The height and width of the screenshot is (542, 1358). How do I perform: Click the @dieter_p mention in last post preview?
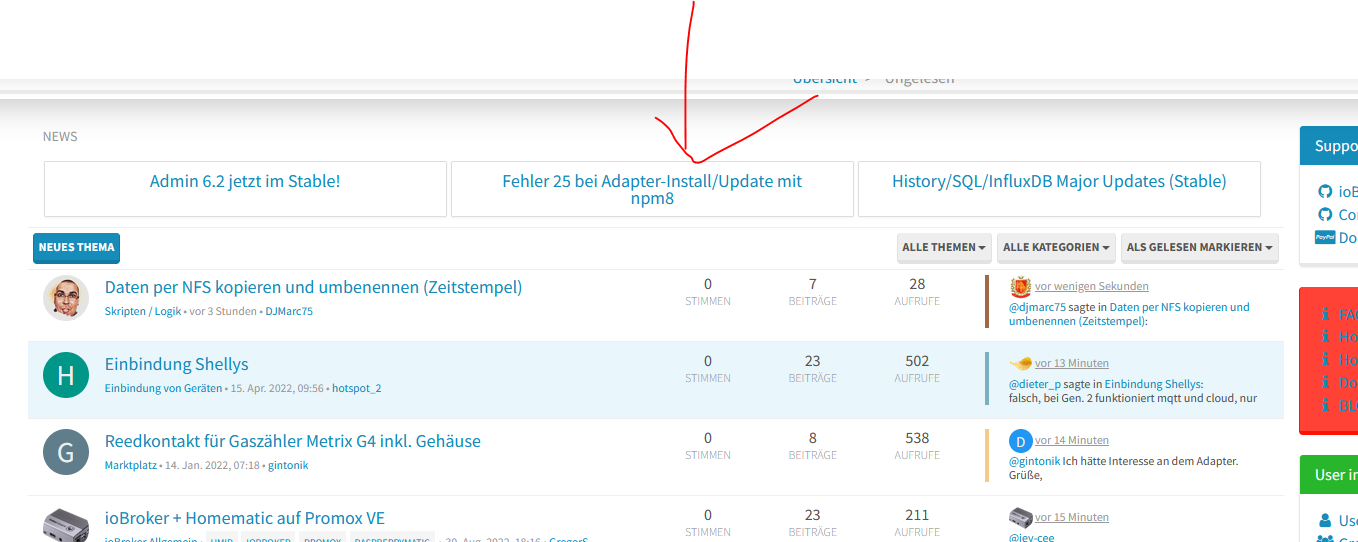tap(1035, 384)
